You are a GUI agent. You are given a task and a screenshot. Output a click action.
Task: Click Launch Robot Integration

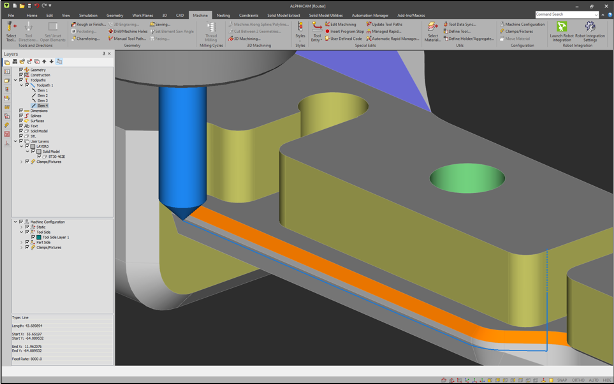point(562,31)
